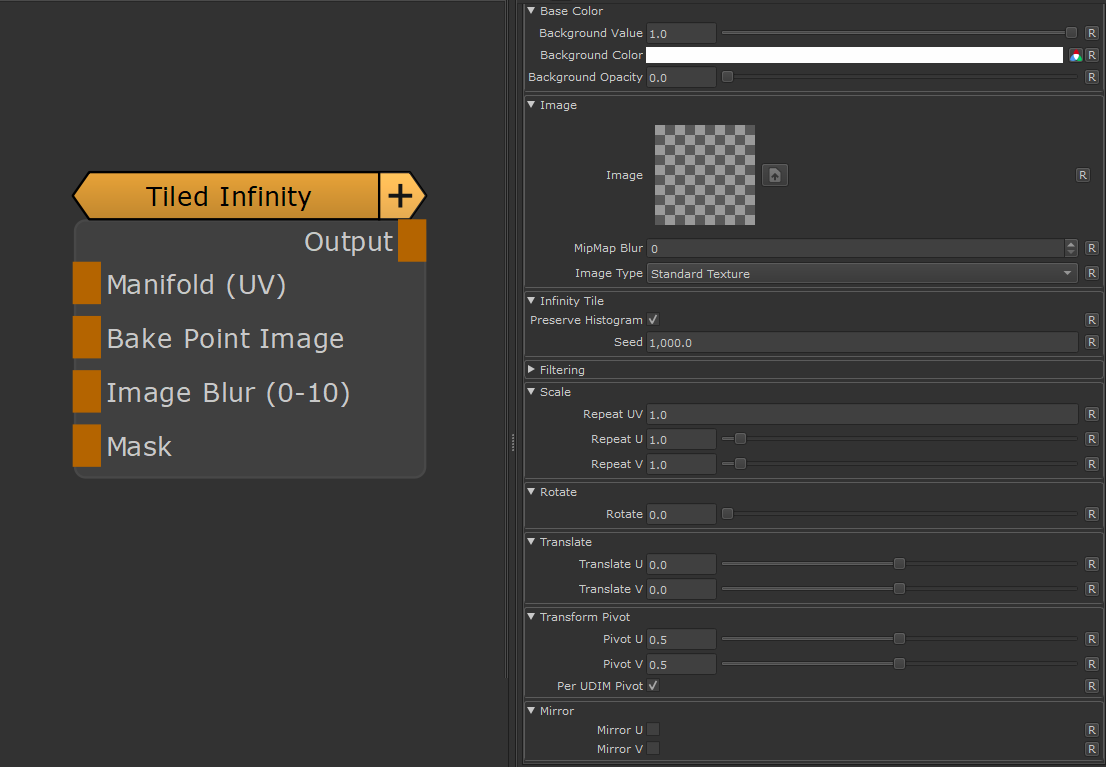Enable the Mirror U checkbox
The image size is (1106, 767).
653,730
